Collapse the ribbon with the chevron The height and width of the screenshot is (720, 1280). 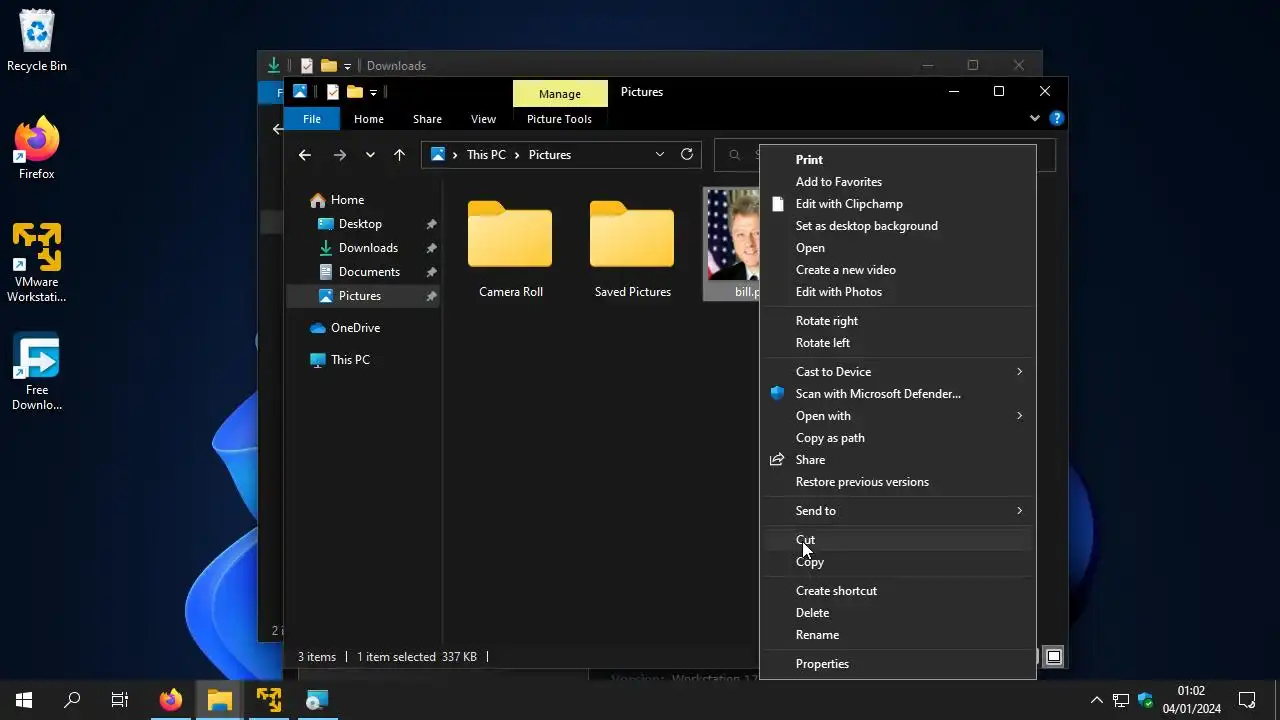click(1035, 118)
